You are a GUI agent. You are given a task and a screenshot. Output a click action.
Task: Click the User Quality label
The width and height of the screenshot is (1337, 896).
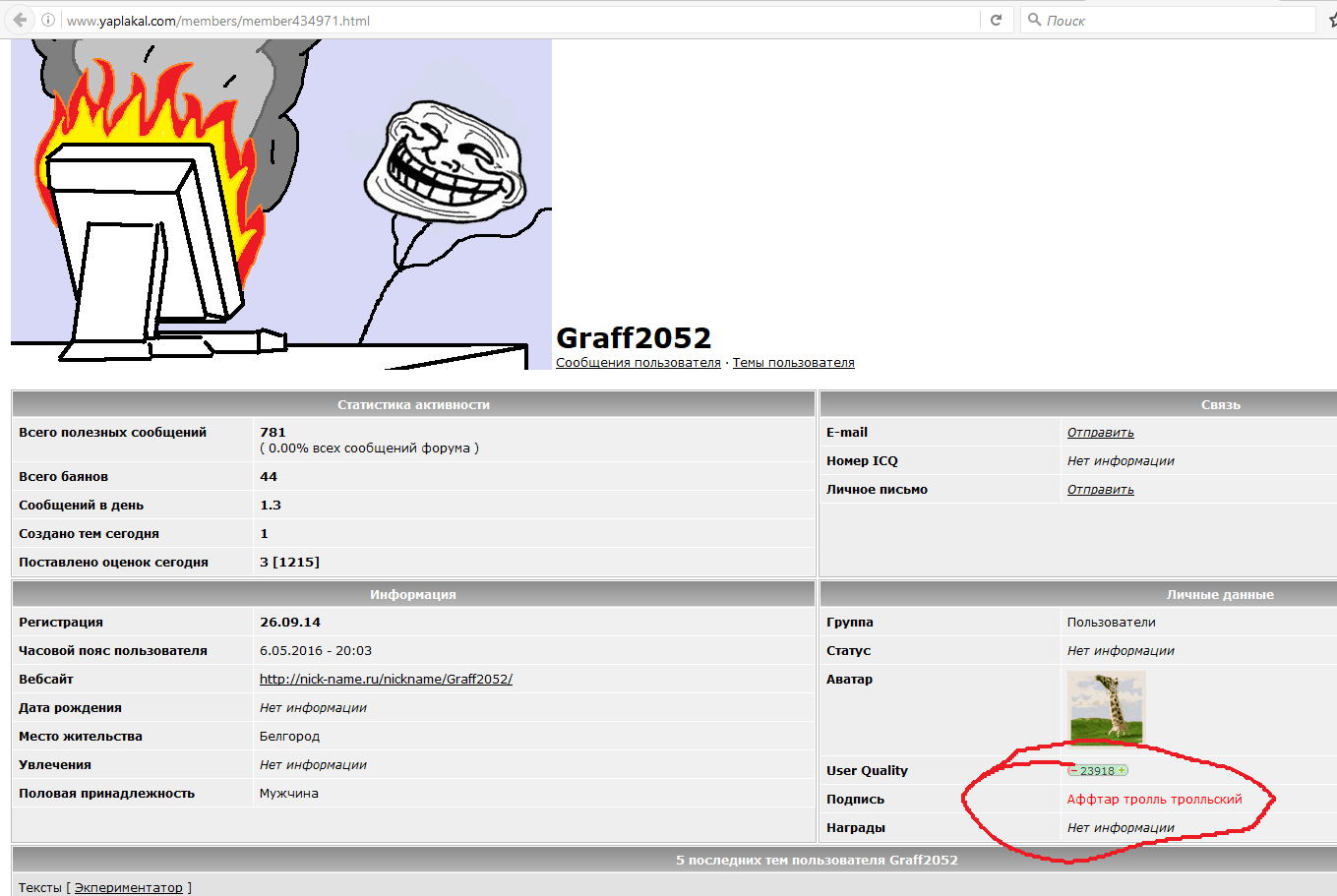click(868, 771)
